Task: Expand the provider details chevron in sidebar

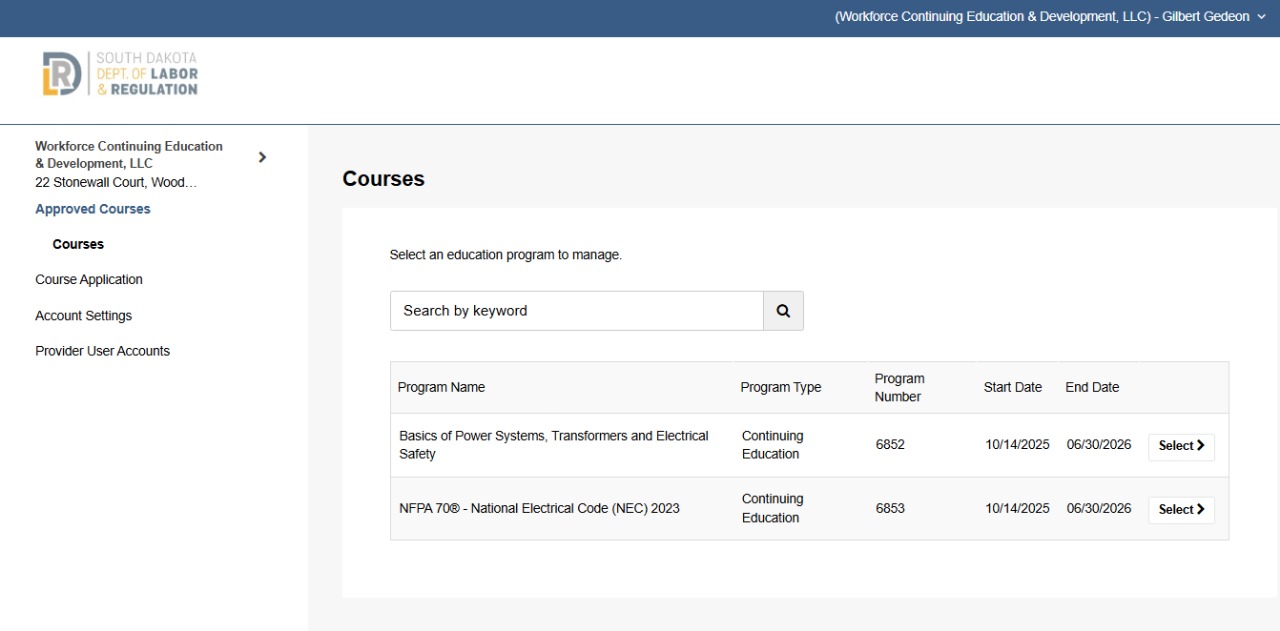Action: click(x=262, y=157)
